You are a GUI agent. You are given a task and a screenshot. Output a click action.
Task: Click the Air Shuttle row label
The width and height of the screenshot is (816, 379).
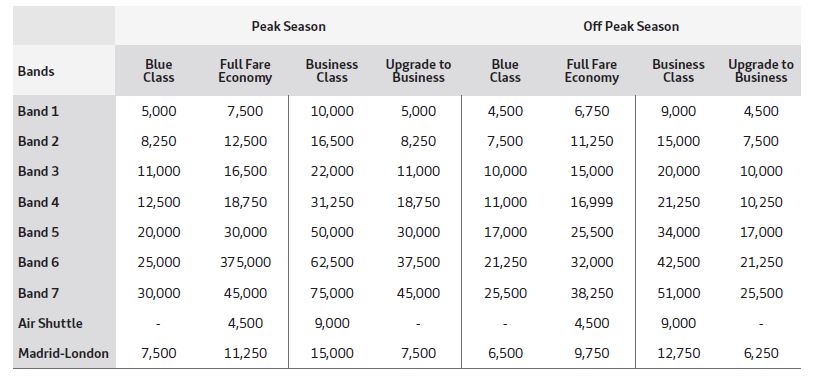50,323
